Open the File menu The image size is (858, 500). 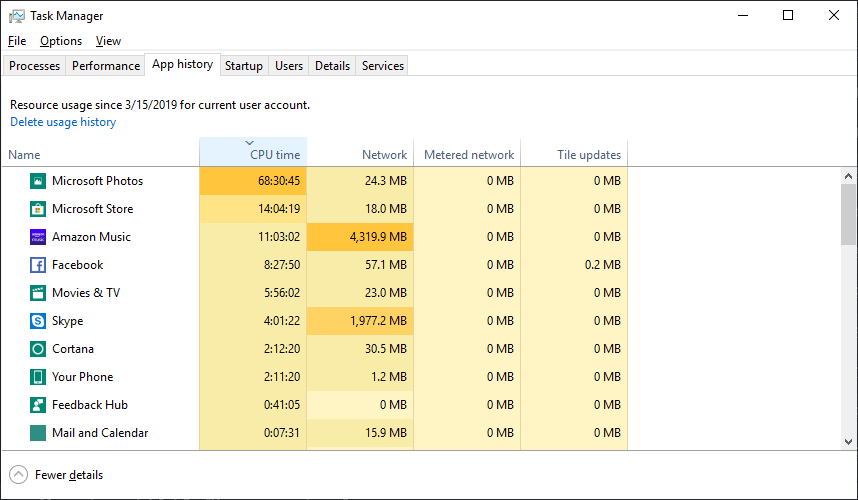tap(17, 41)
